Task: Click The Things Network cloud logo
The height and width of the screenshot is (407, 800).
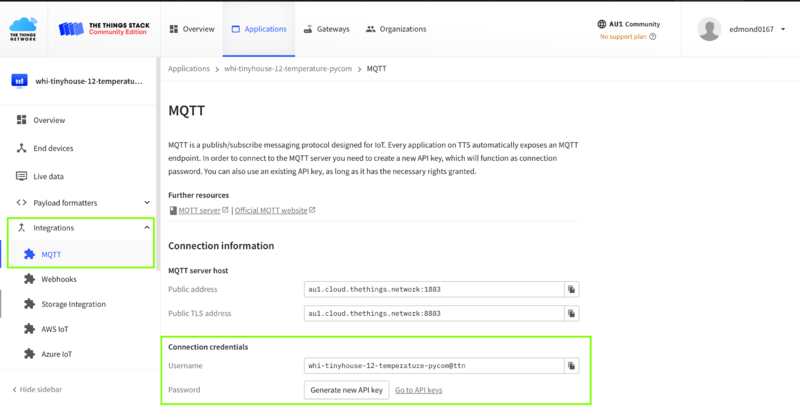Action: 23,29
